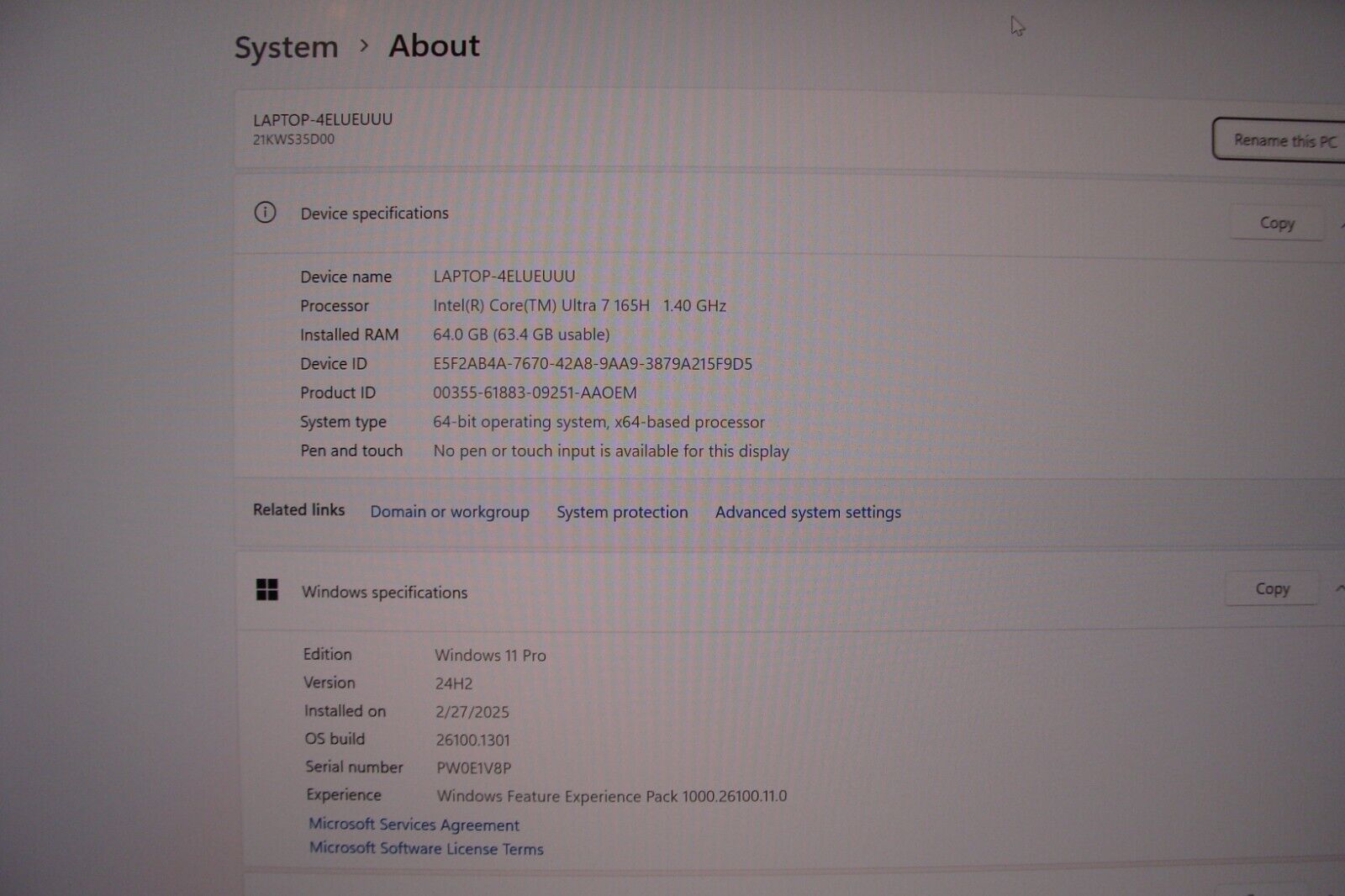Open the Microsoft Services Agreement link
The width and height of the screenshot is (1345, 896).
click(414, 825)
